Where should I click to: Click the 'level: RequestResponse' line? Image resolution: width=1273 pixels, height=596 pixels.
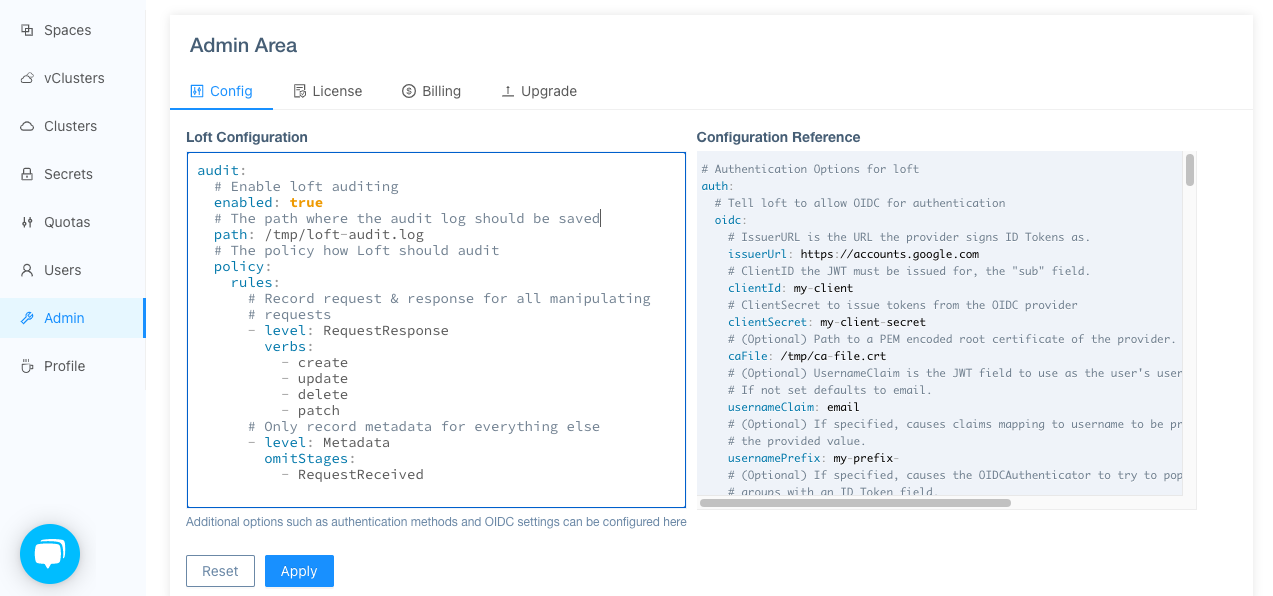click(x=348, y=330)
